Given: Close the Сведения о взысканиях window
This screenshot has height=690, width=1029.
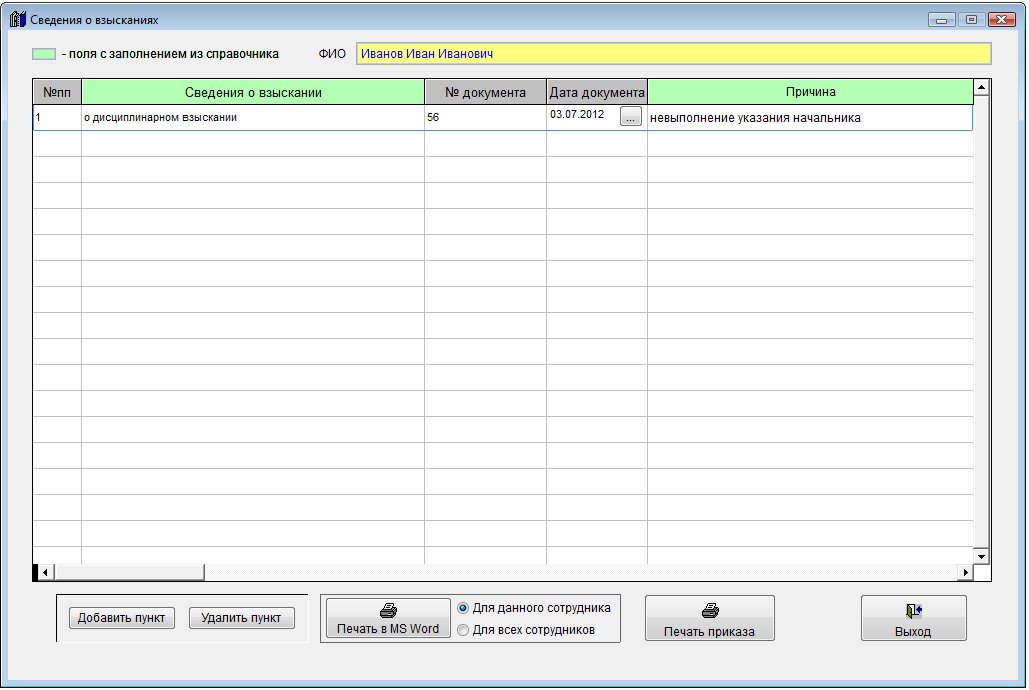Looking at the screenshot, I should 1002,20.
